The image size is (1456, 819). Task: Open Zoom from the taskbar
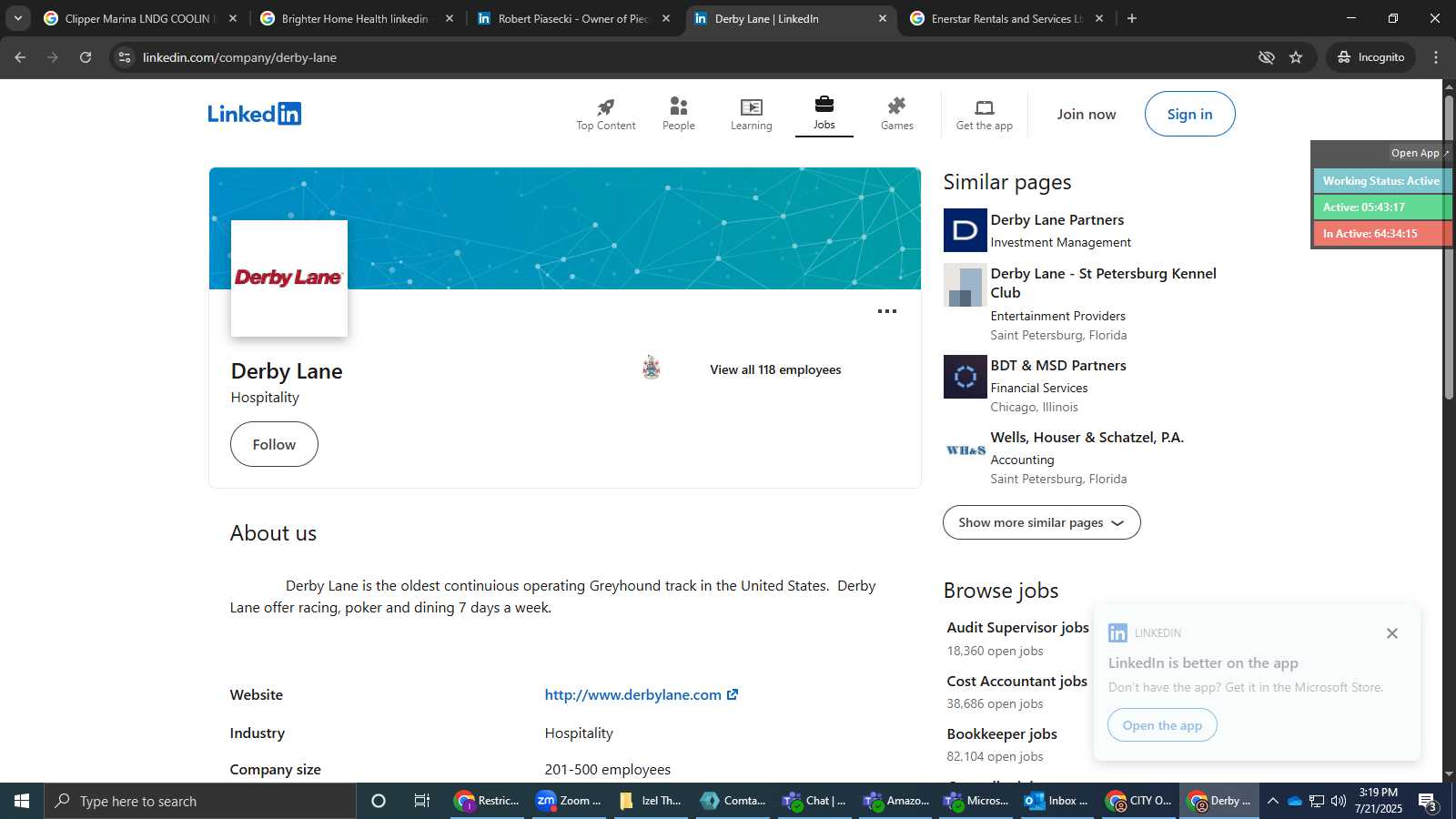(570, 801)
